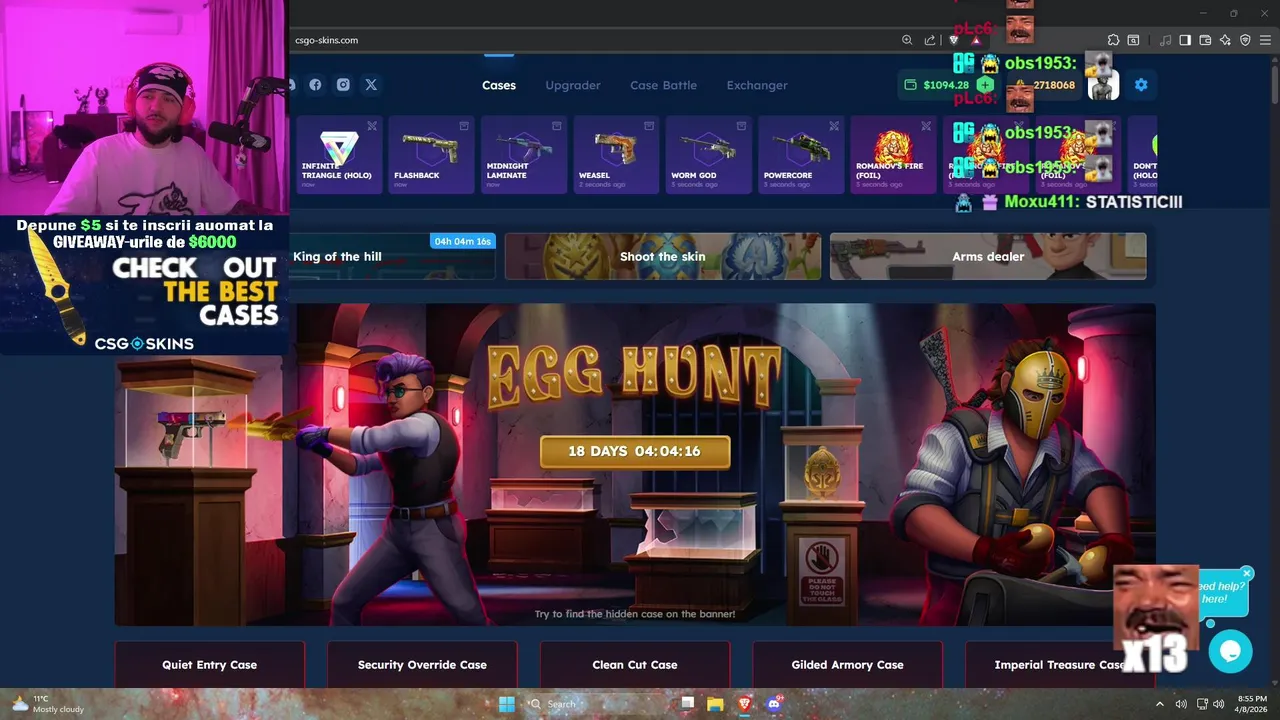This screenshot has height=720, width=1280.
Task: Open the live chat support button
Action: click(x=1230, y=652)
